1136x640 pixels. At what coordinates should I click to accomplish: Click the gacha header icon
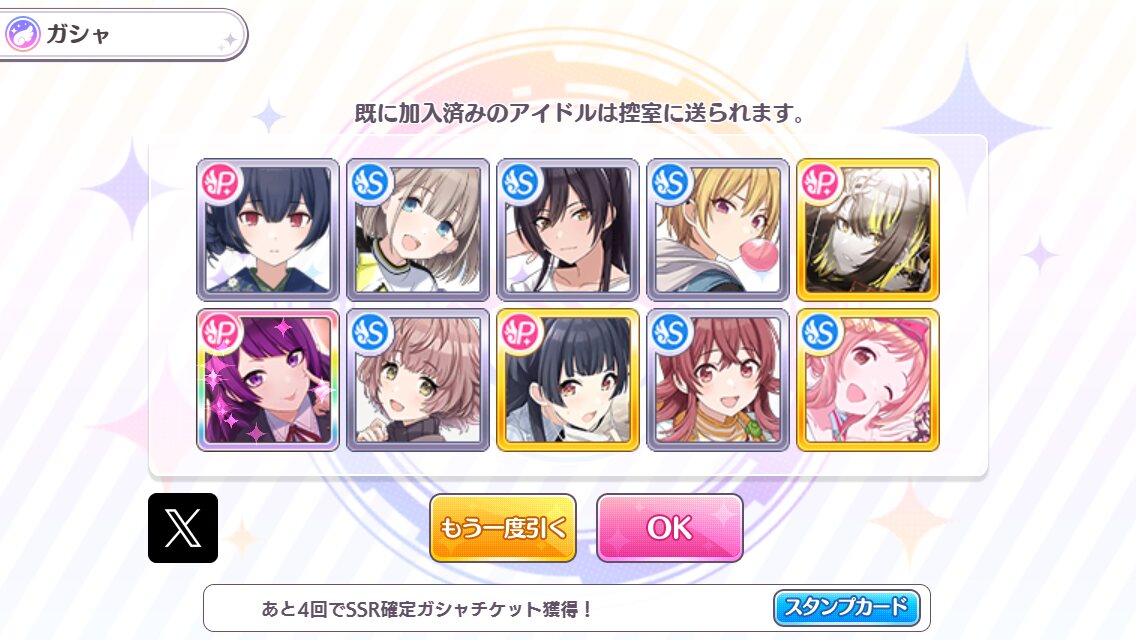point(22,34)
